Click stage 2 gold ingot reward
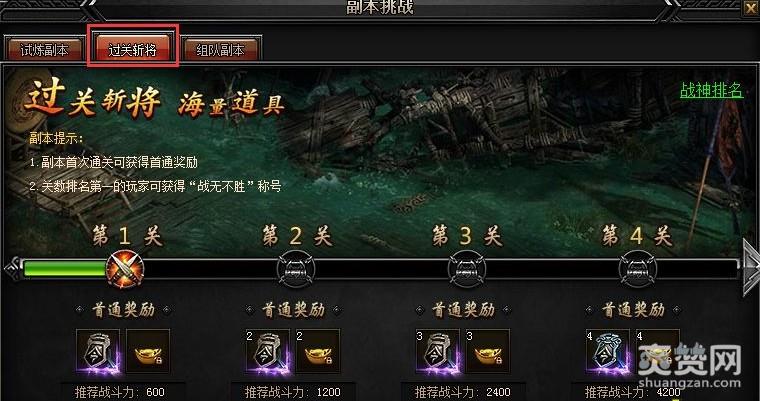 (318, 351)
